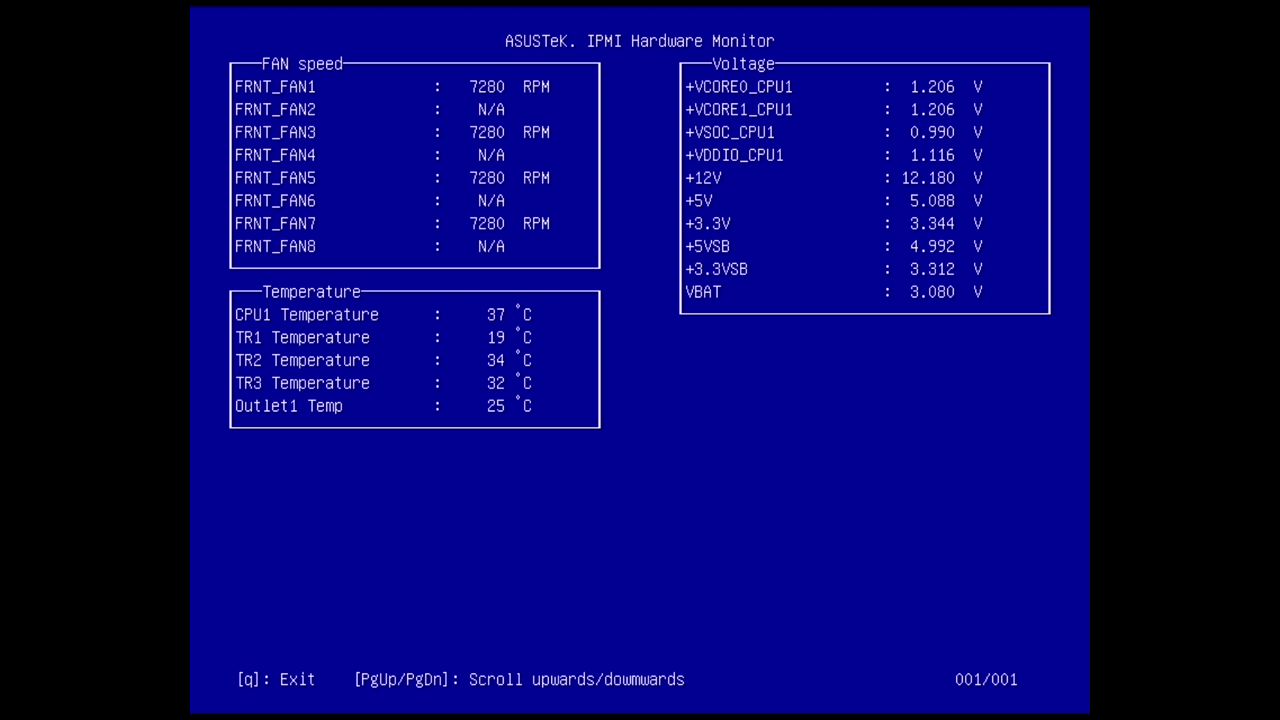This screenshot has width=1280, height=720.
Task: Click the FRNT_FAN3 label
Action: (x=275, y=133)
